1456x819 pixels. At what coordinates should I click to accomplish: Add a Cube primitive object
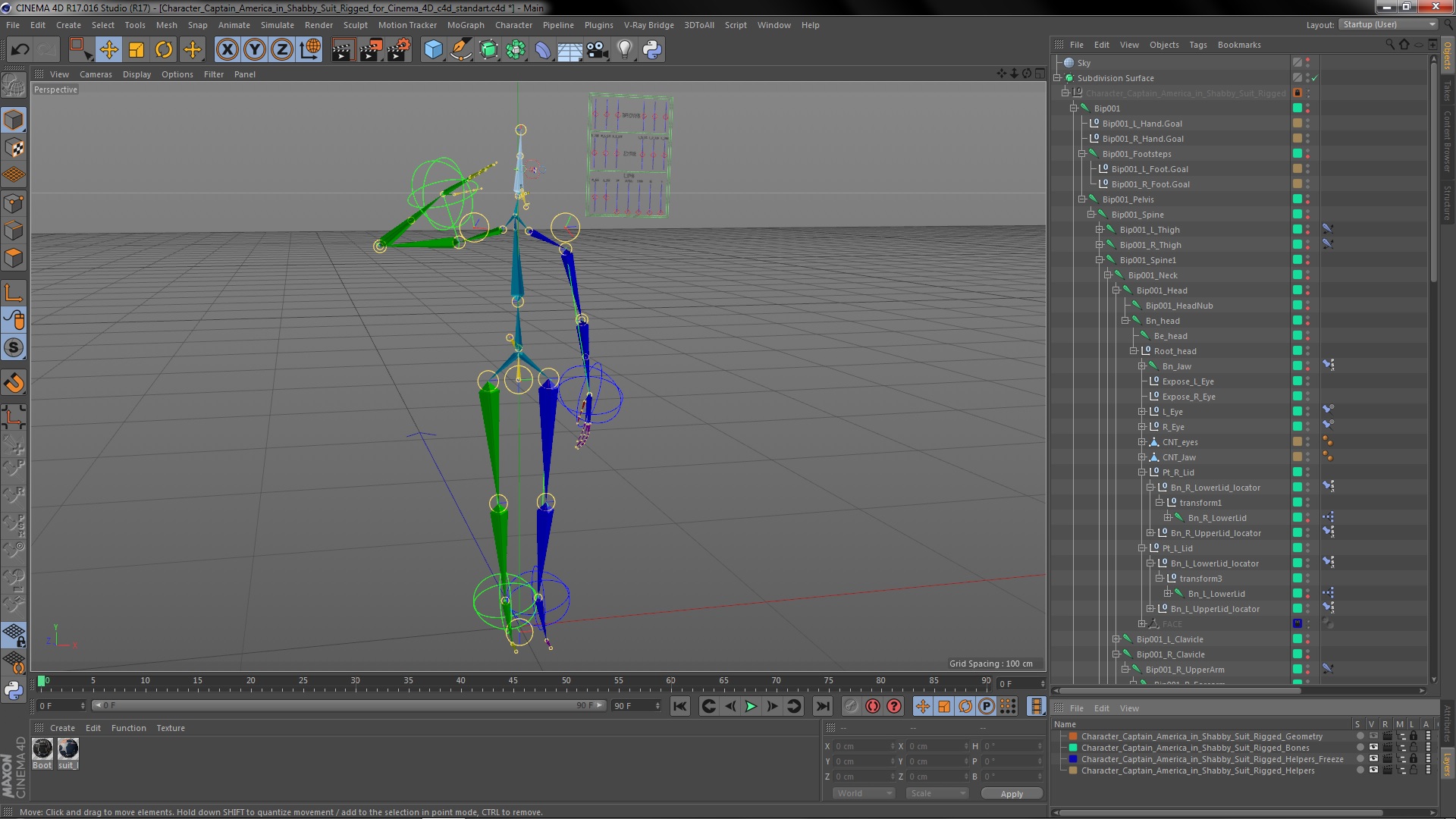pyautogui.click(x=433, y=50)
